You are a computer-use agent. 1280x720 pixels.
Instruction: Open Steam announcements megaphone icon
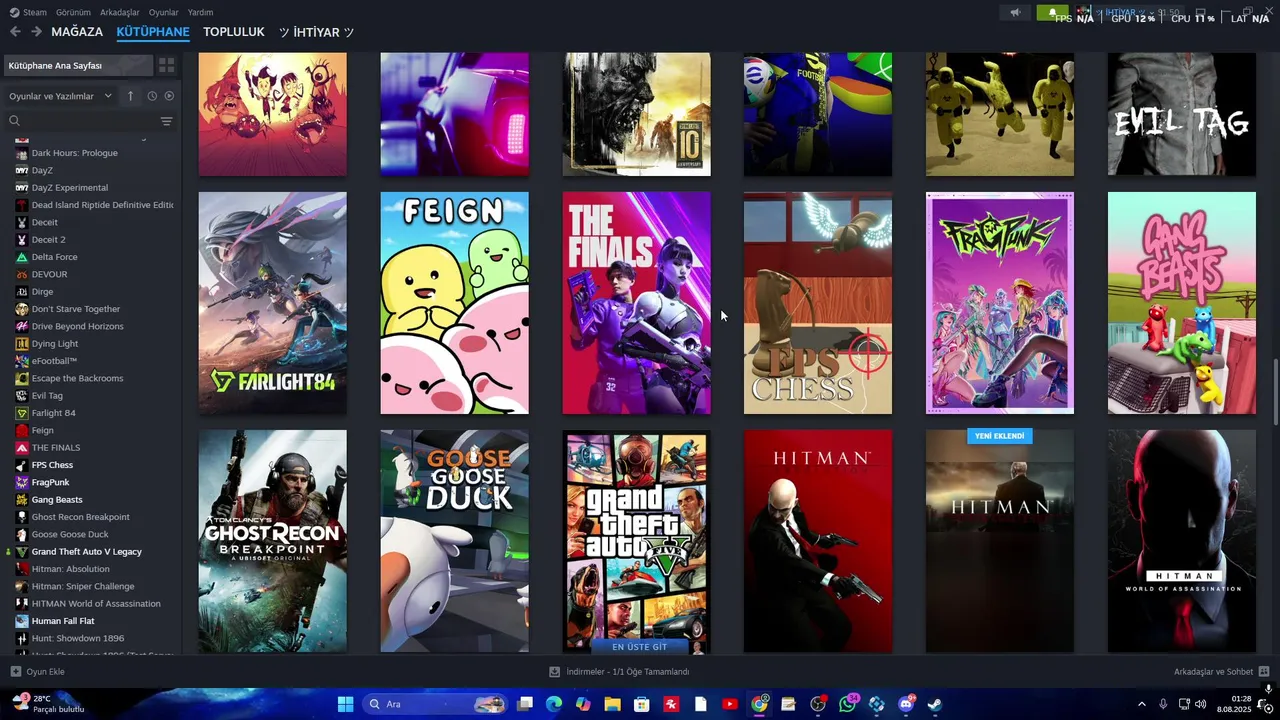click(x=1015, y=13)
